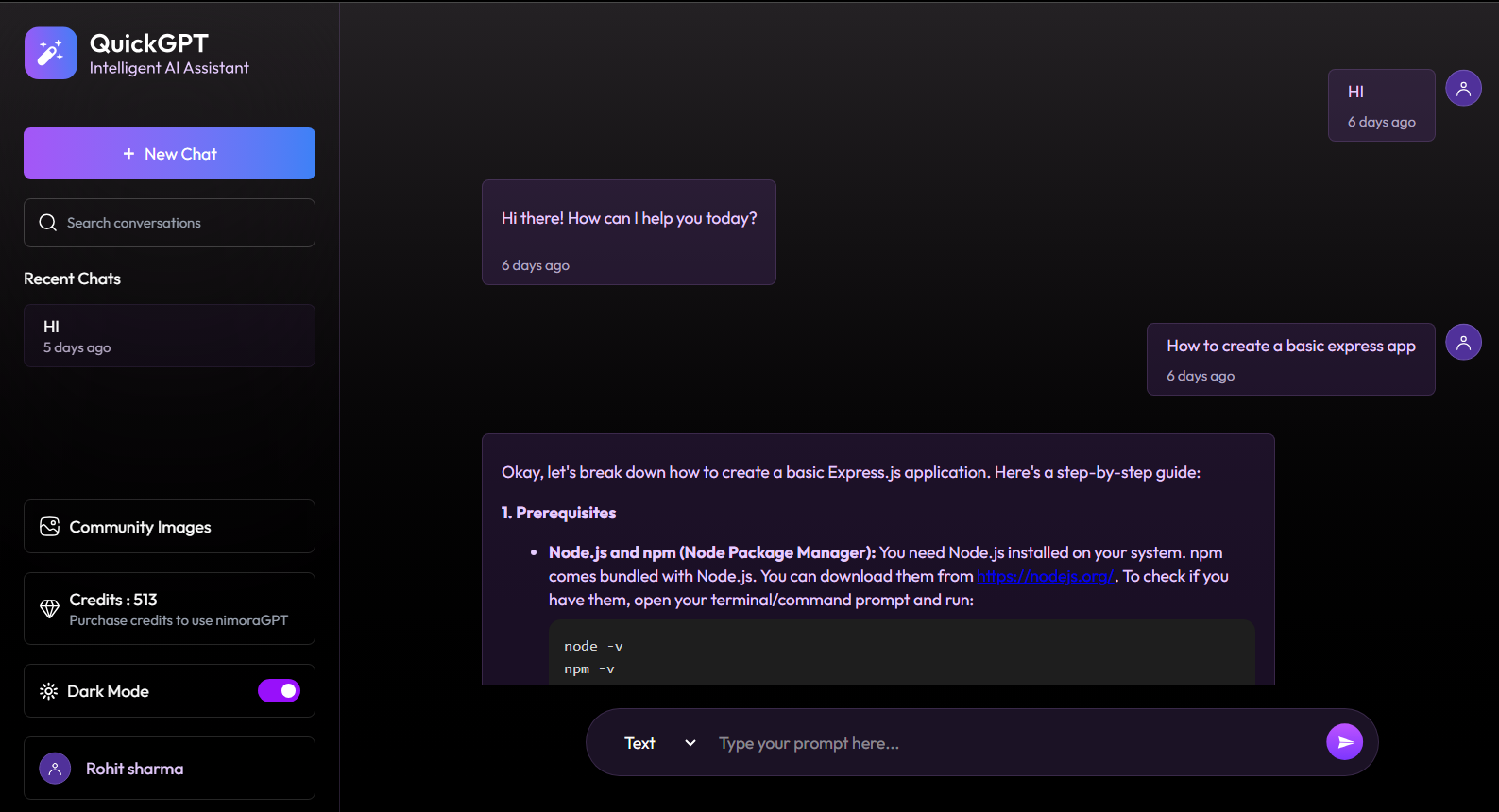1499x812 pixels.
Task: Click Rohit sharma's profile avatar icon
Action: [x=55, y=769]
